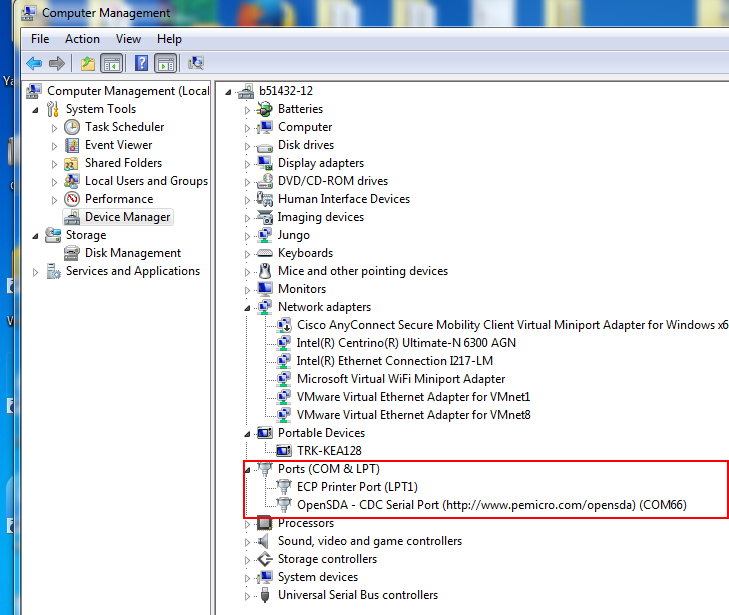
Task: Select Computer Management (Local) root
Action: [x=128, y=91]
